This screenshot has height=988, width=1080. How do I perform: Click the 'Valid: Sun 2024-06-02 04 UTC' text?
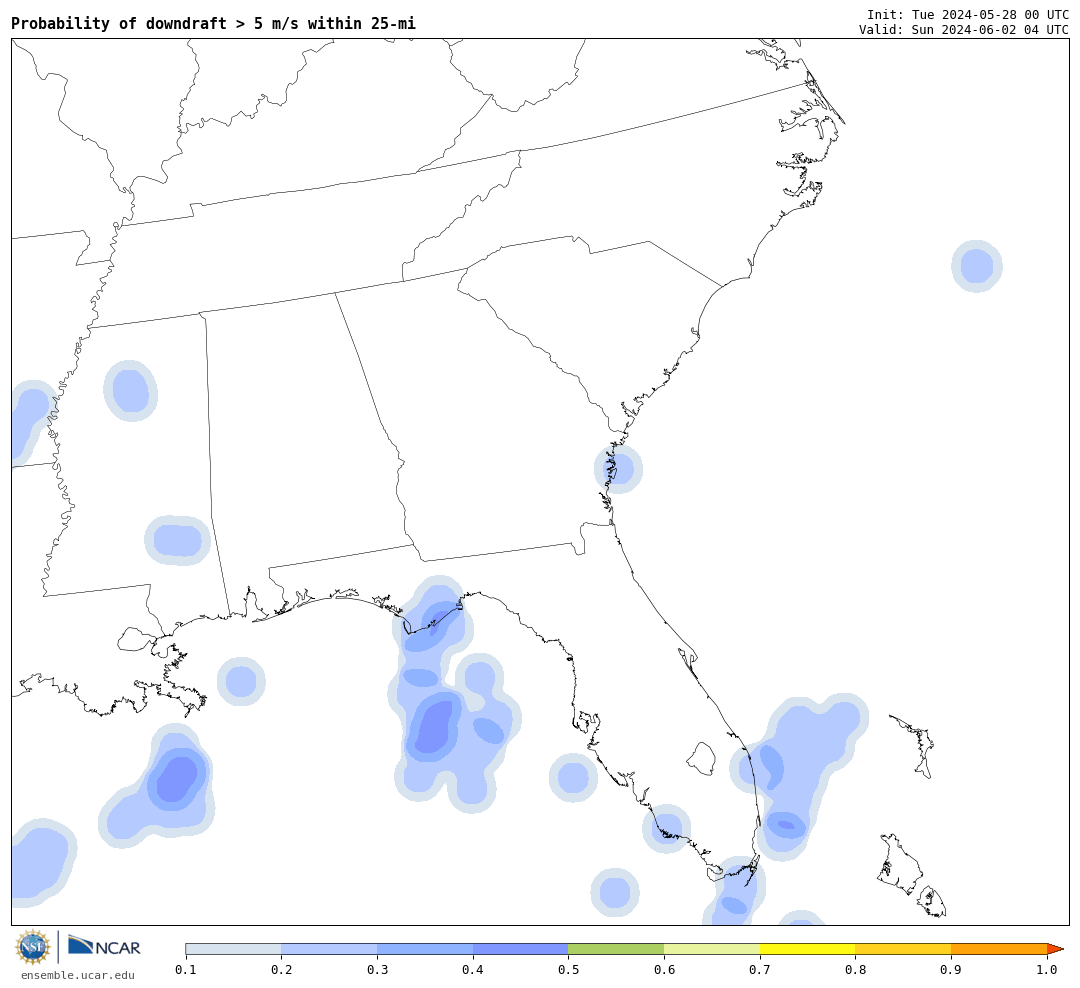tap(964, 30)
